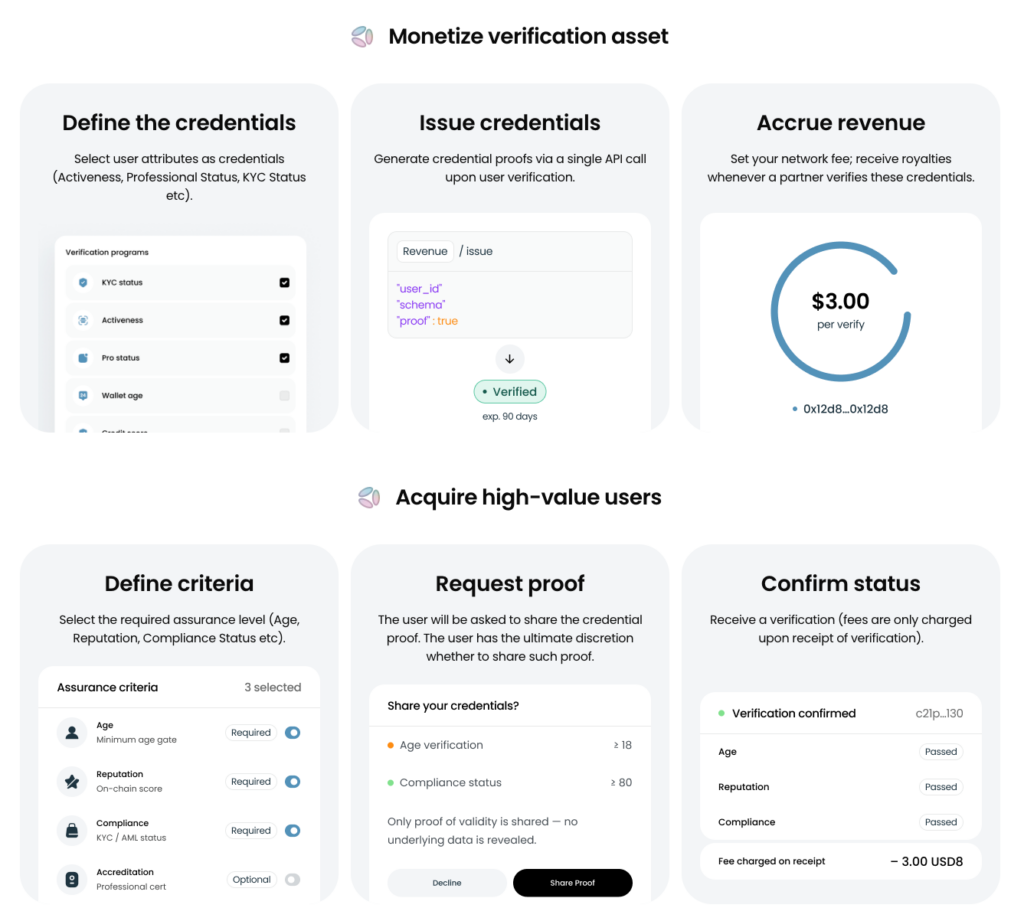Click the Reputation star icon
Image resolution: width=1024 pixels, height=921 pixels.
(72, 781)
